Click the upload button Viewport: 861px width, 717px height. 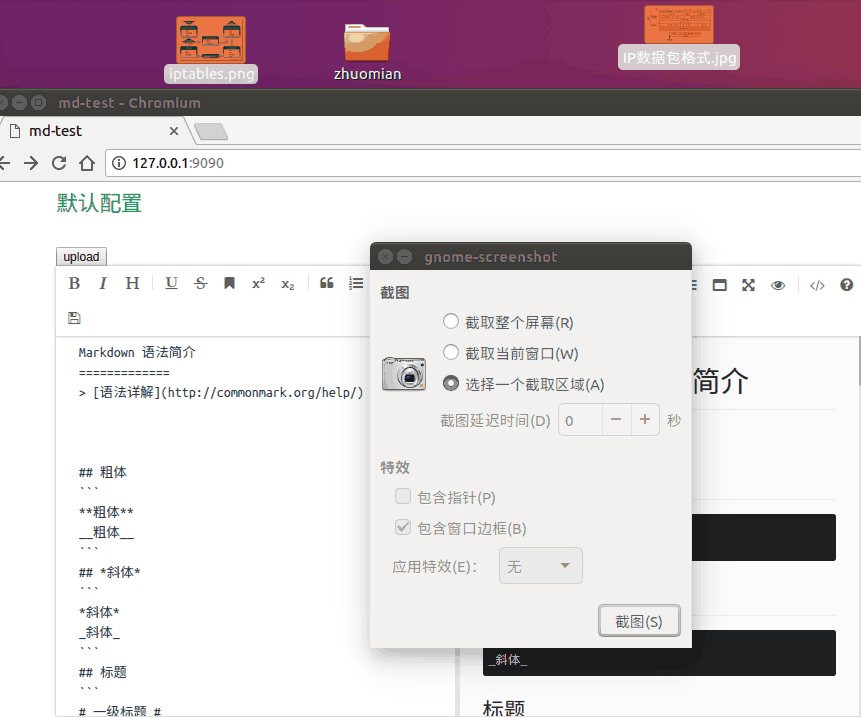pos(81,256)
